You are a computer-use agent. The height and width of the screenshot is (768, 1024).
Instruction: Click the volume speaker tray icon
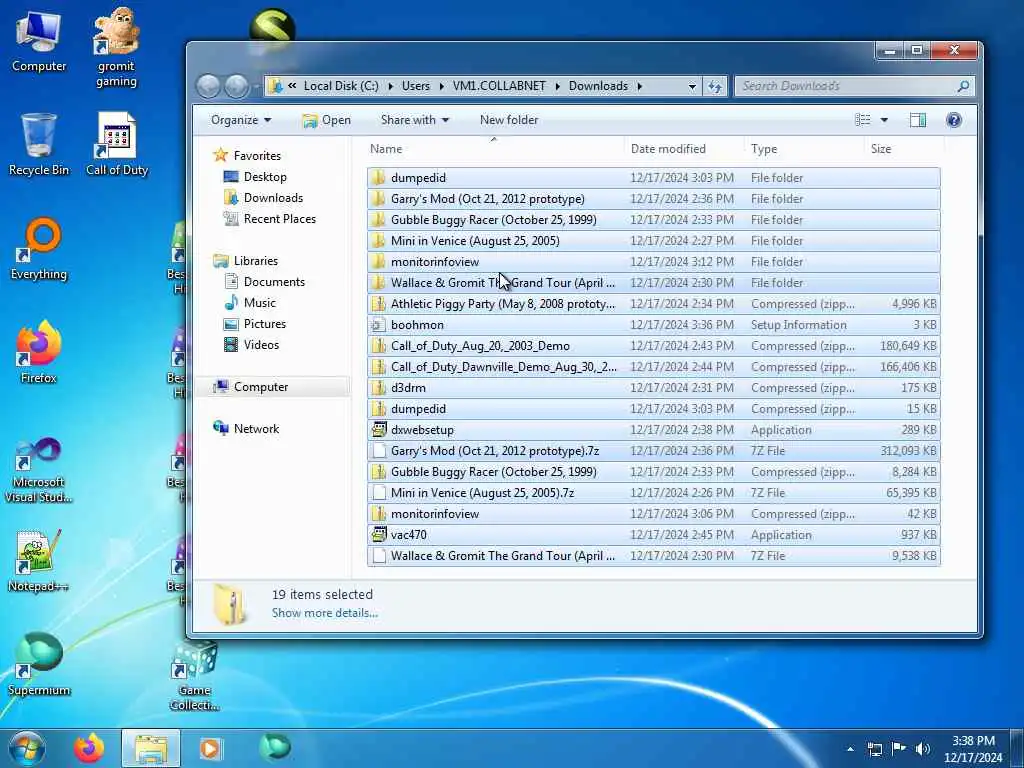click(922, 749)
